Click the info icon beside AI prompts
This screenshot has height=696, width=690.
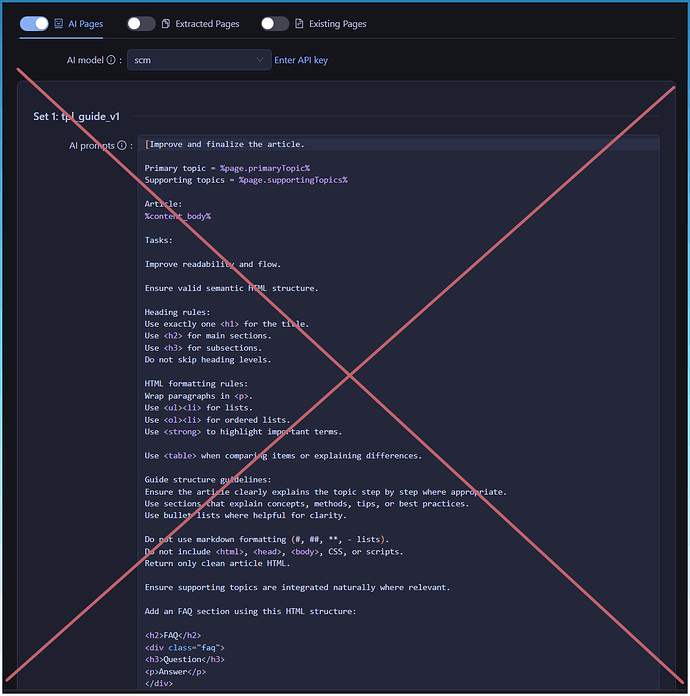122,145
